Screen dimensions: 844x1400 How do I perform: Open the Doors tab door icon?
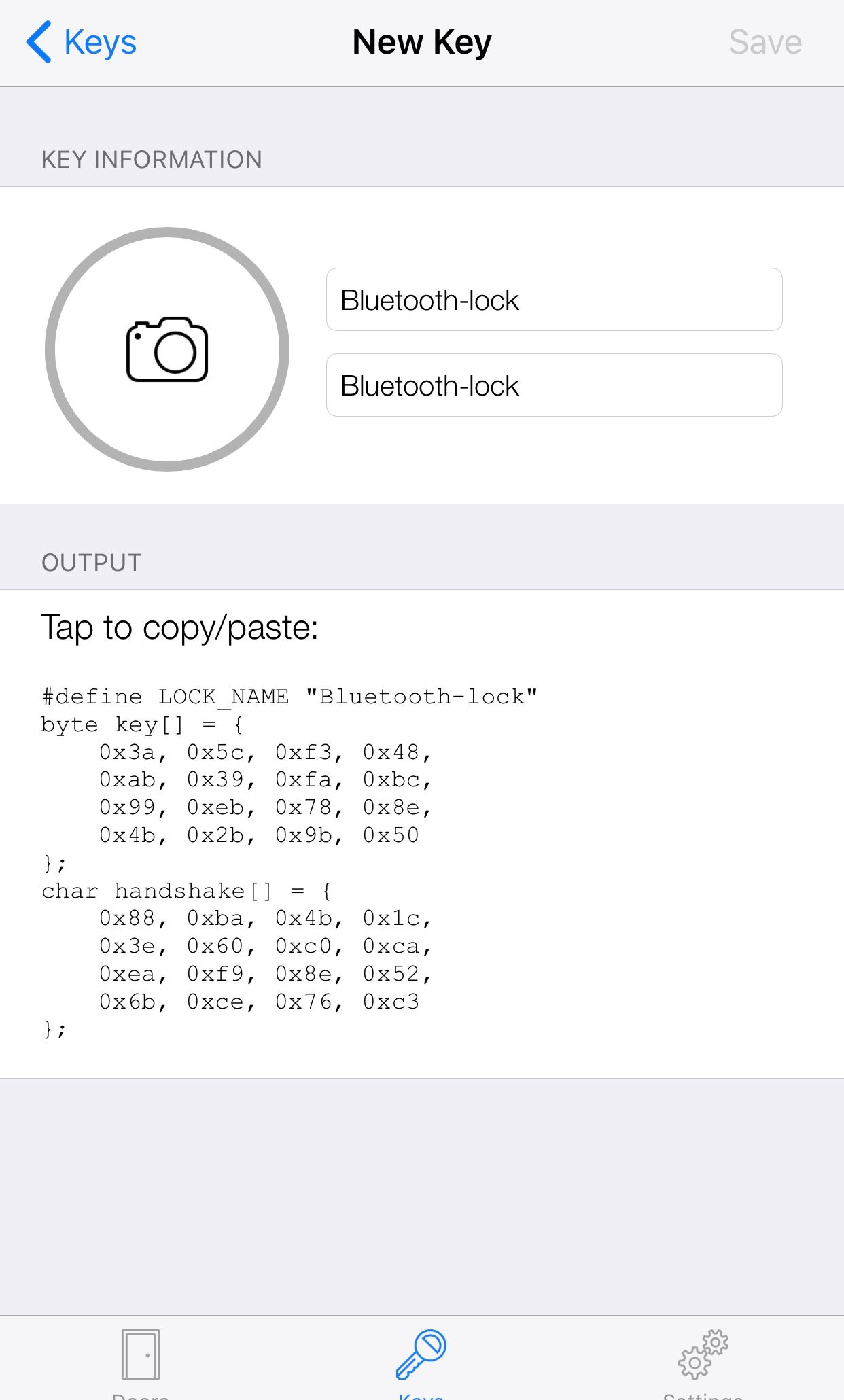pyautogui.click(x=141, y=1355)
